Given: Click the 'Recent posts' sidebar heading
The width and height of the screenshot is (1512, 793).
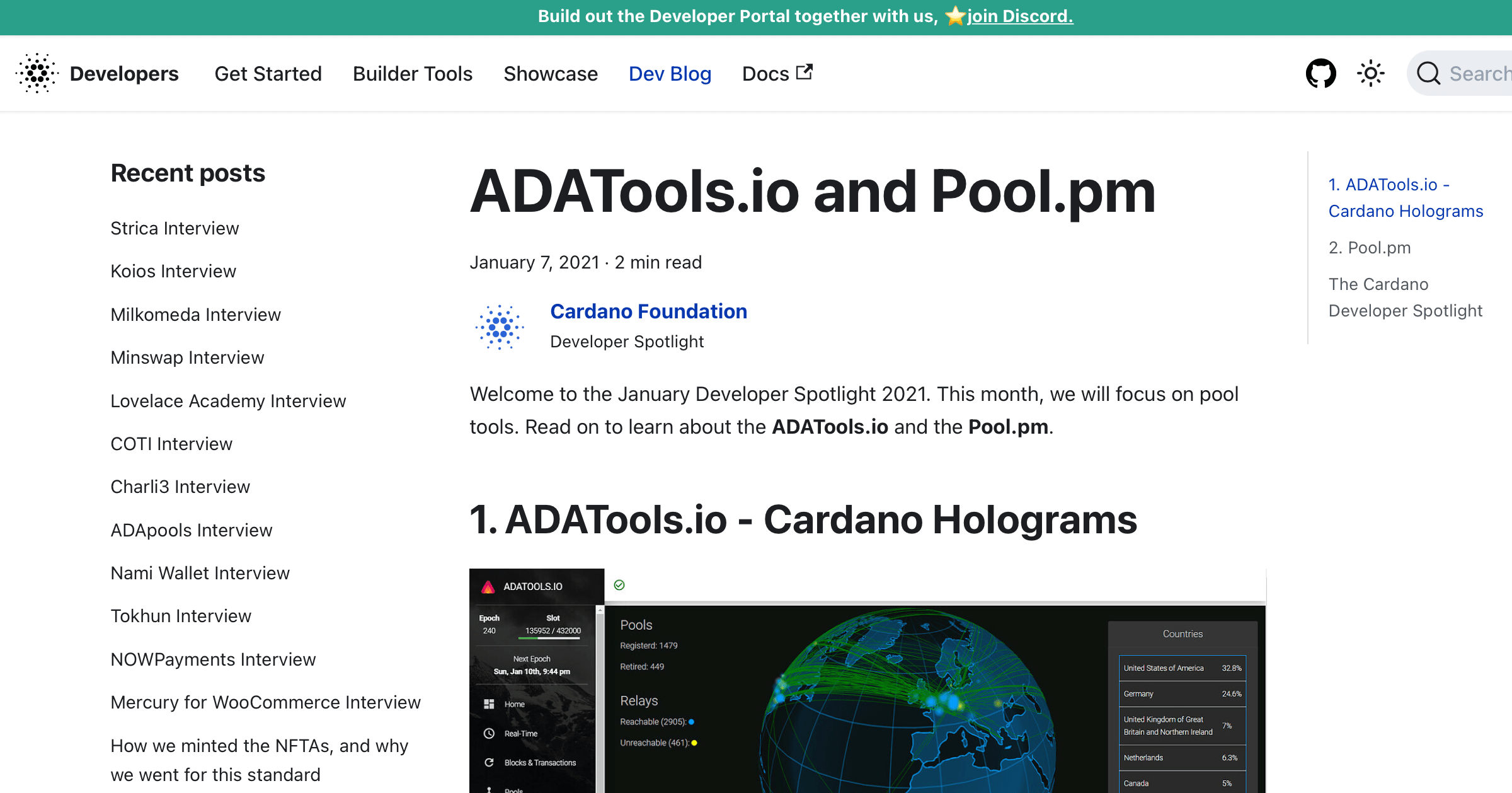Looking at the screenshot, I should pyautogui.click(x=188, y=173).
